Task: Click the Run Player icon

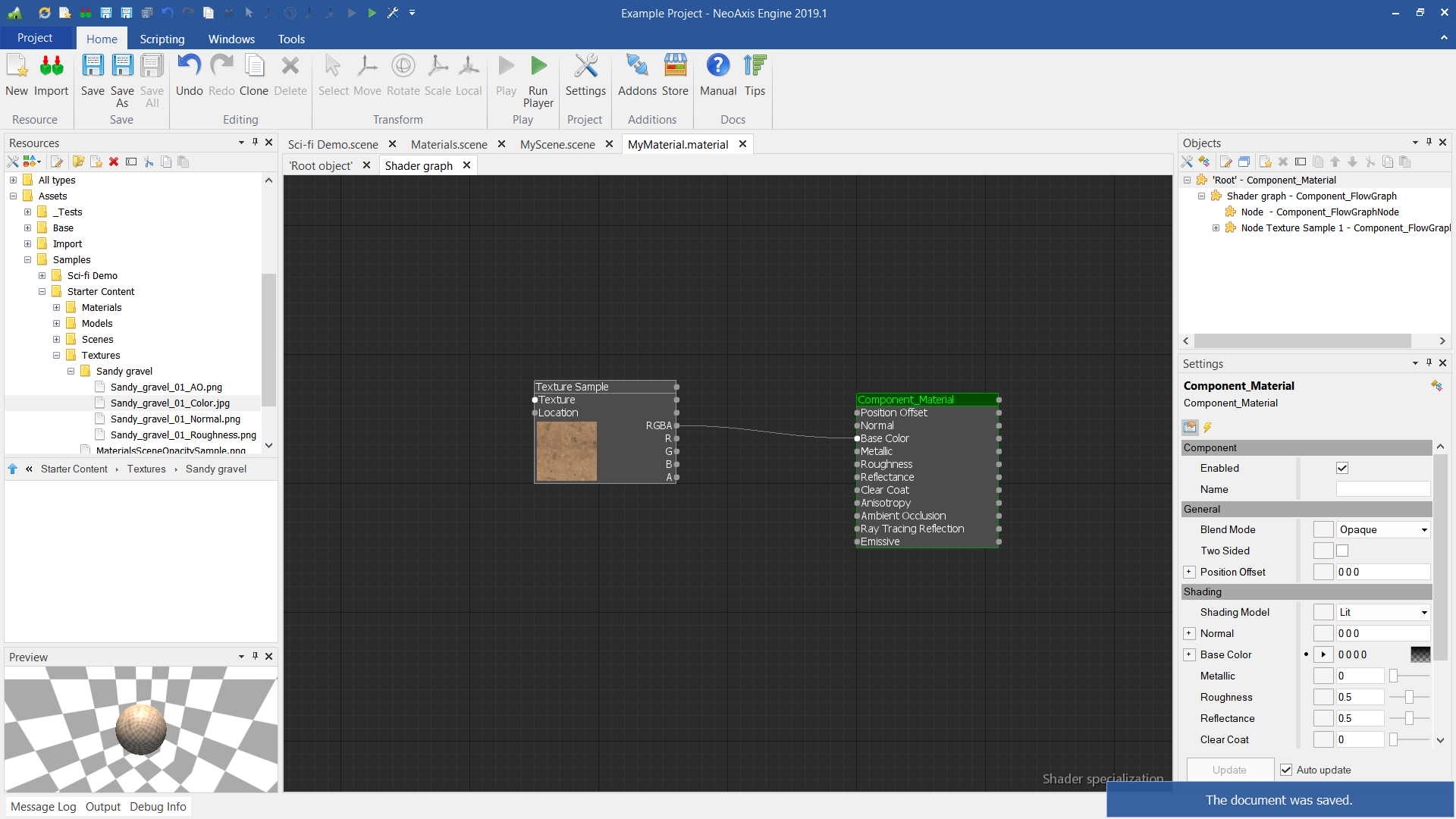Action: (538, 67)
